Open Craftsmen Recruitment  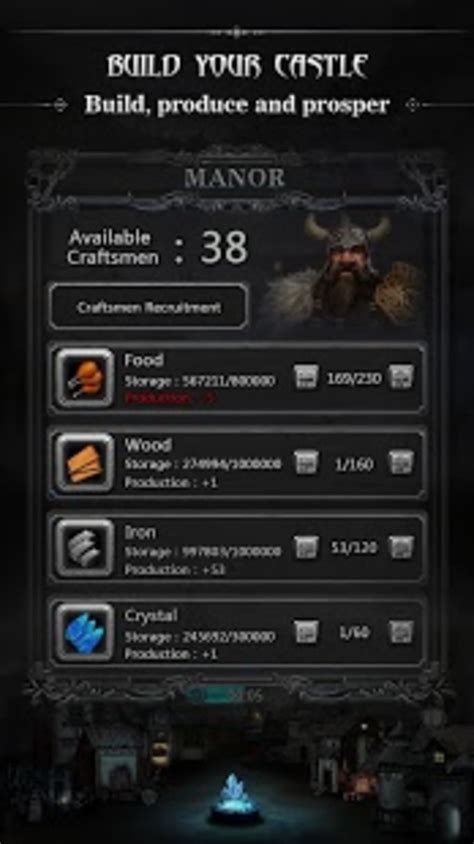[148, 307]
